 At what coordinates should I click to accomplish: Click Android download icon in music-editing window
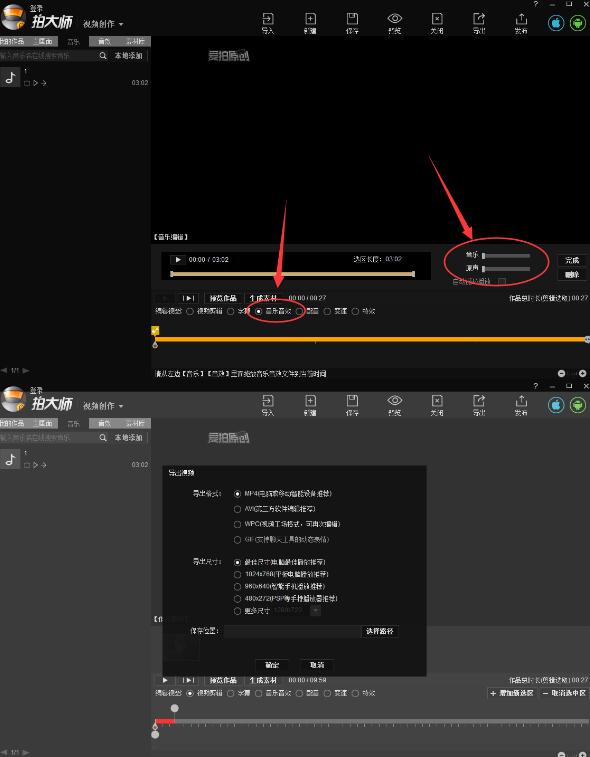click(x=578, y=23)
